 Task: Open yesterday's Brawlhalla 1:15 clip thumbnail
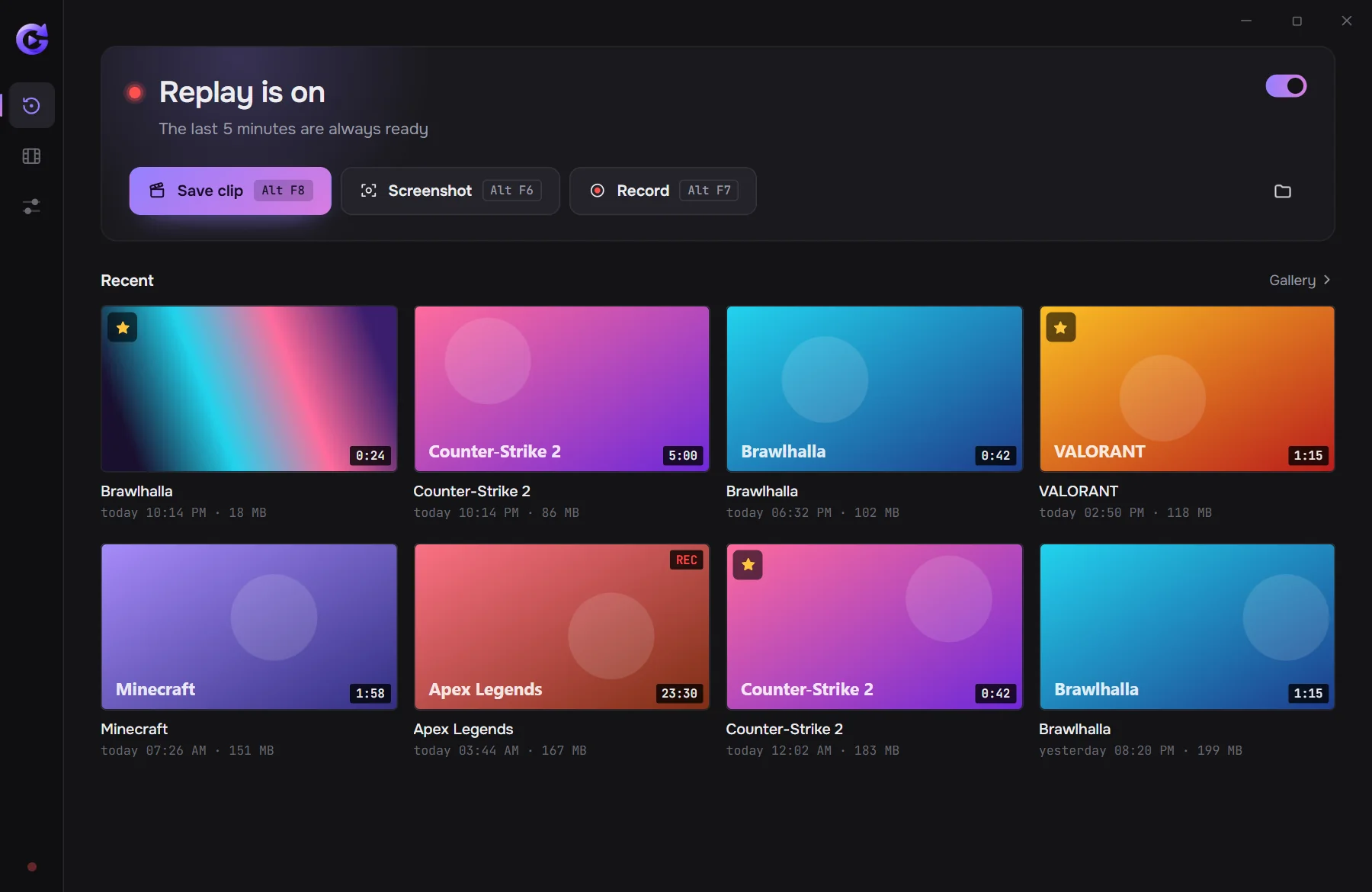[1187, 627]
